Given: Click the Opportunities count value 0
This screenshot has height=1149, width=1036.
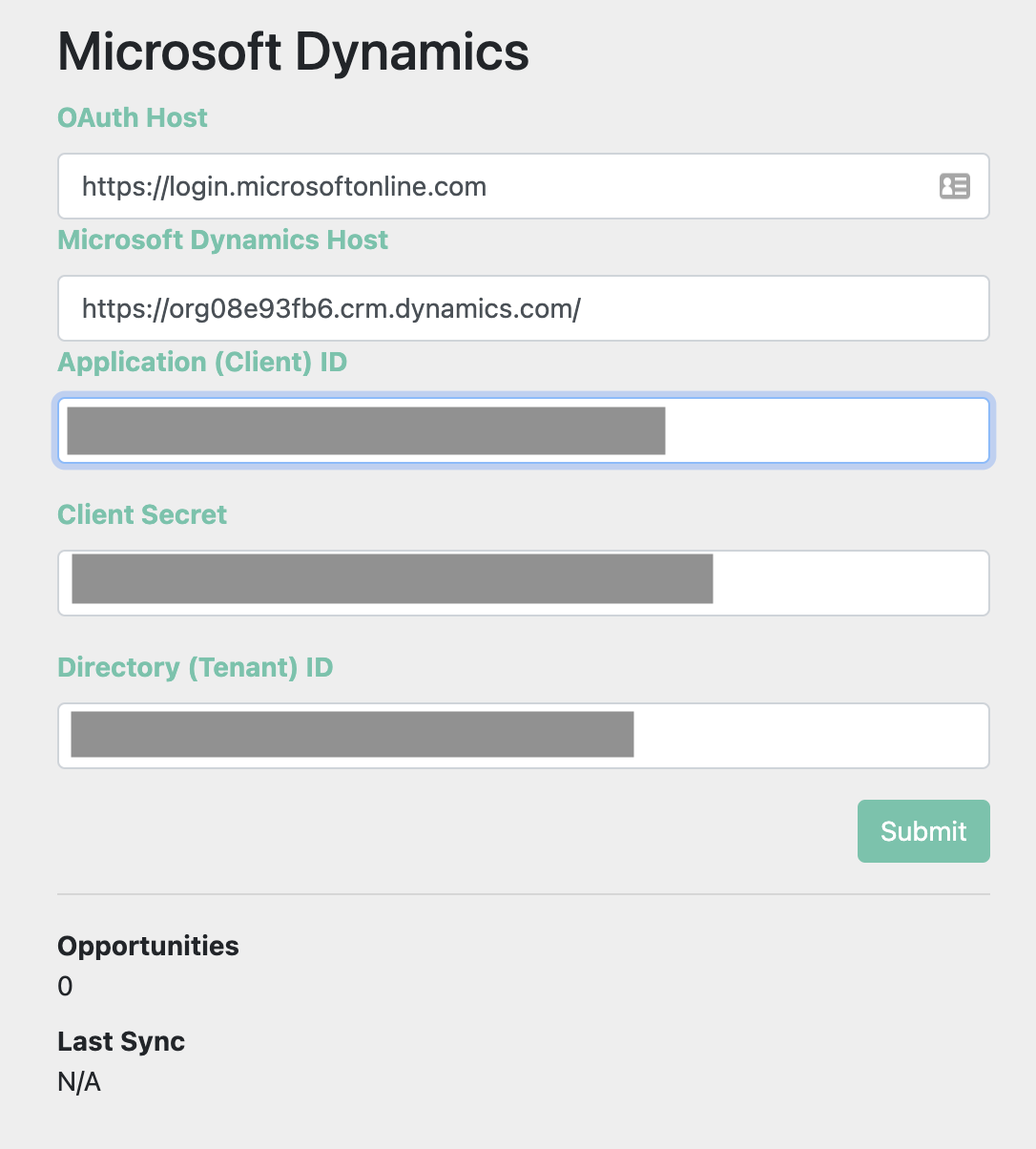Looking at the screenshot, I should tap(65, 986).
